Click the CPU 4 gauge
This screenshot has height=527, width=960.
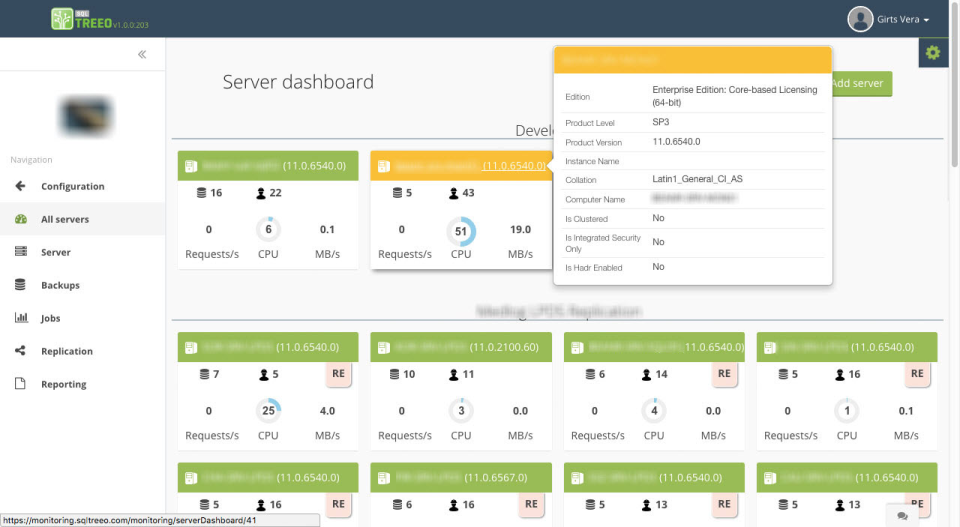tap(654, 411)
